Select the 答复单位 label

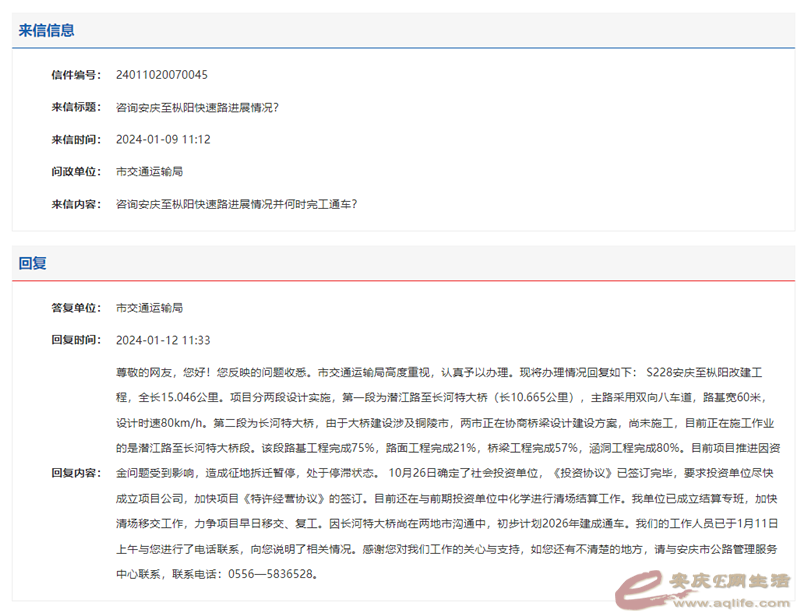coord(76,308)
